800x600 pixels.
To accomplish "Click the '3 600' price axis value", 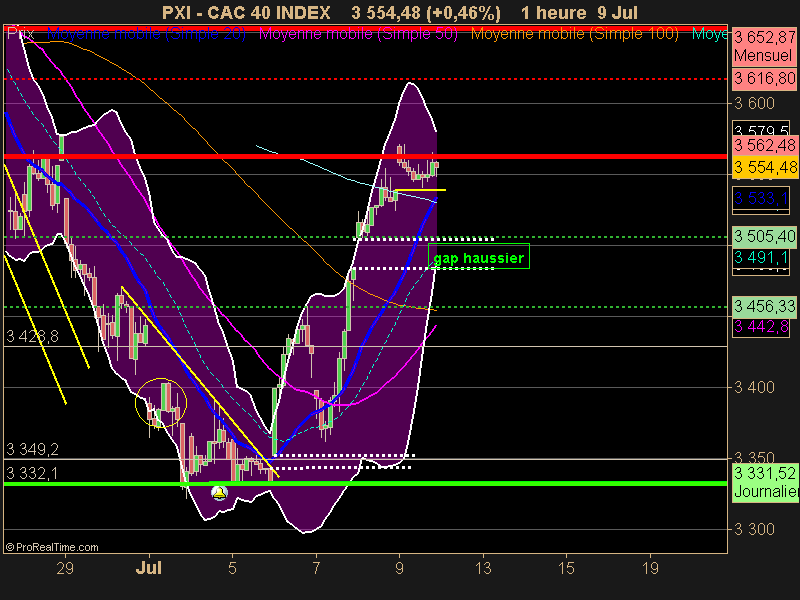I will [755, 104].
